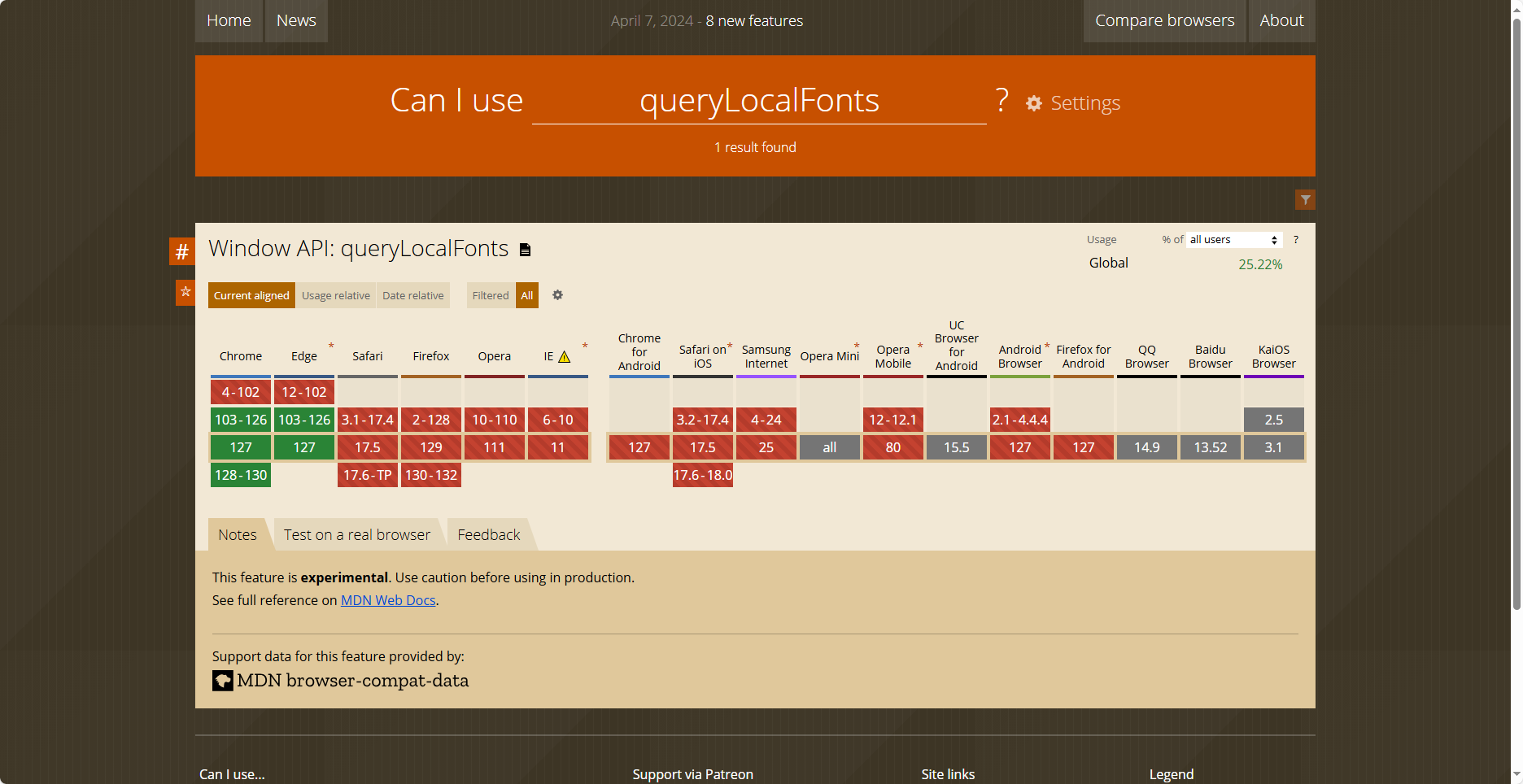Image resolution: width=1523 pixels, height=784 pixels.
Task: Open Compare browsers page
Action: pos(1165,21)
